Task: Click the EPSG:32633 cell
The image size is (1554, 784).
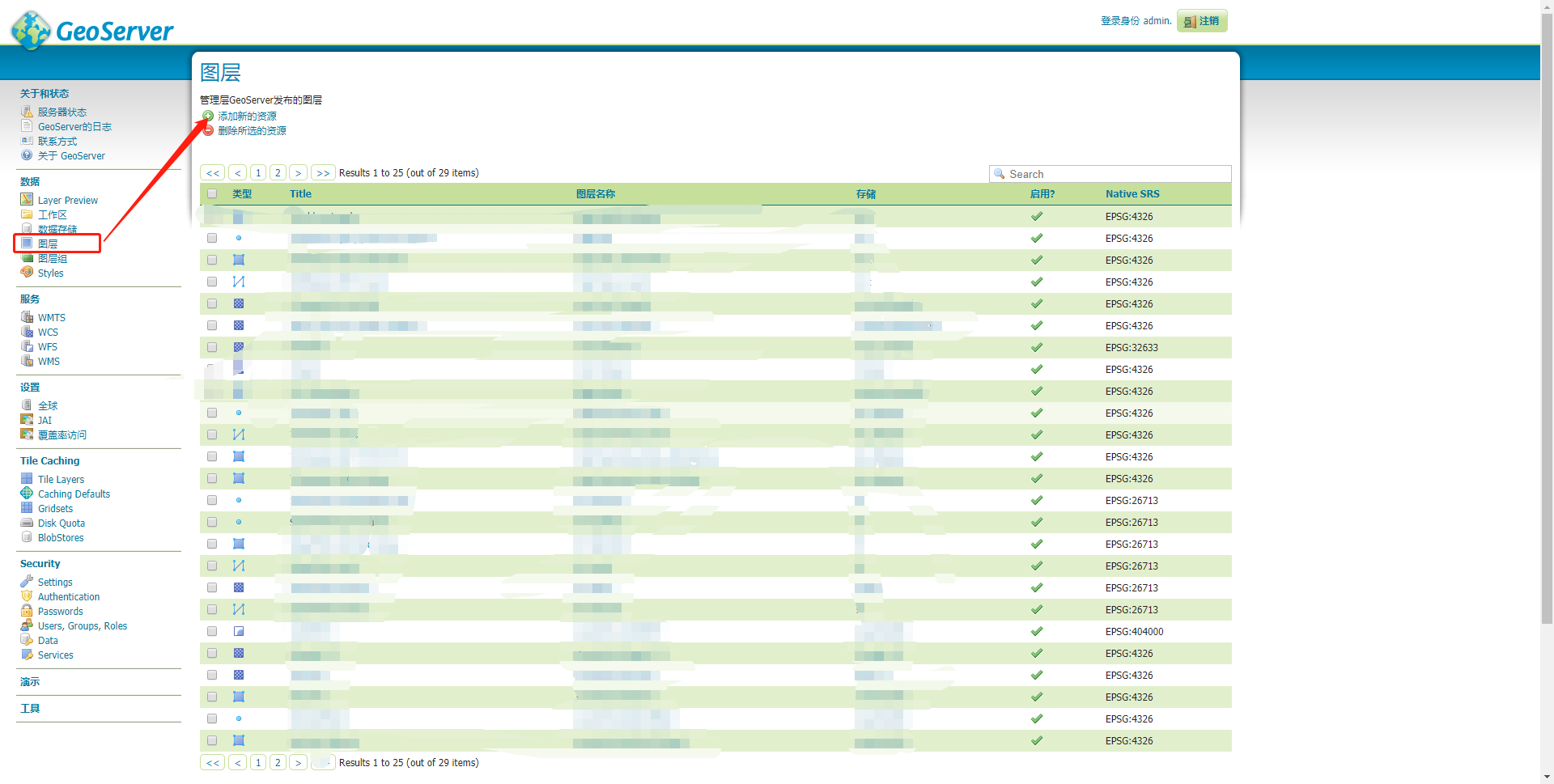Action: tap(1132, 347)
